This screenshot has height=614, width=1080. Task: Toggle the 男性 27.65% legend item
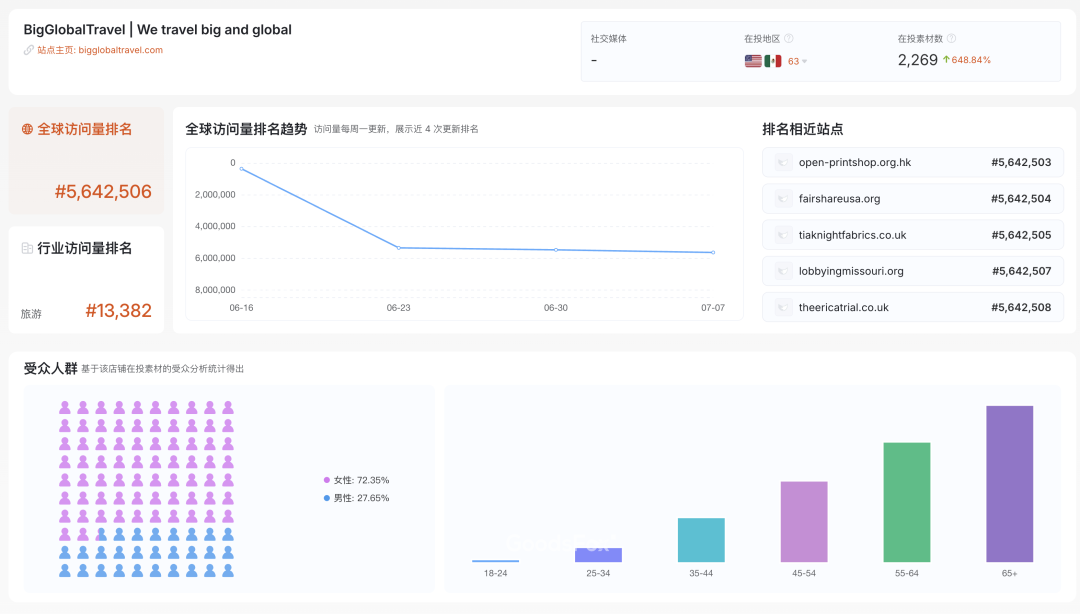pyautogui.click(x=360, y=496)
